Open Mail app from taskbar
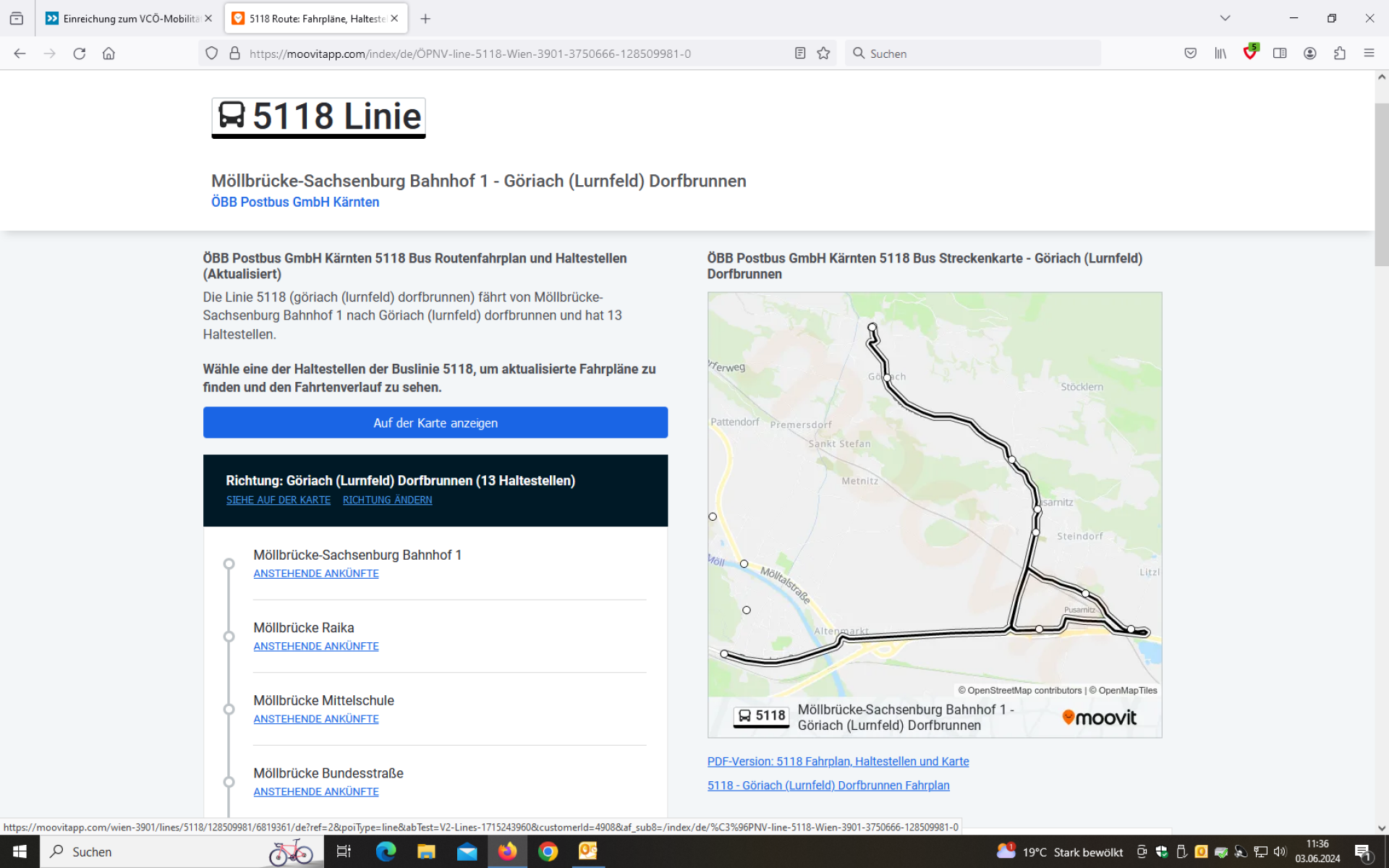The width and height of the screenshot is (1389, 868). (x=467, y=852)
